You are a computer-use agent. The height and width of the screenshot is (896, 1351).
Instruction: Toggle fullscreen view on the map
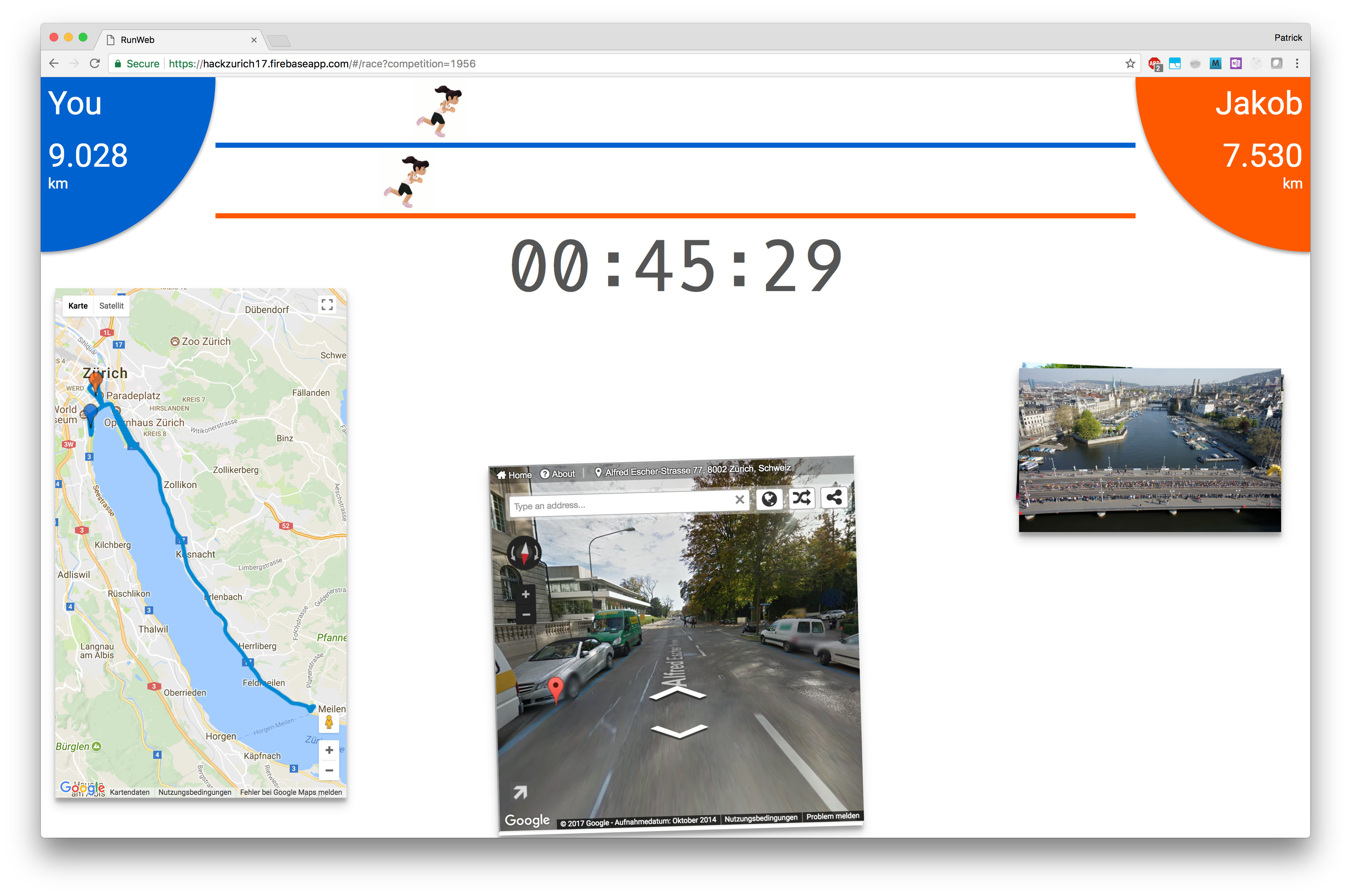327,305
